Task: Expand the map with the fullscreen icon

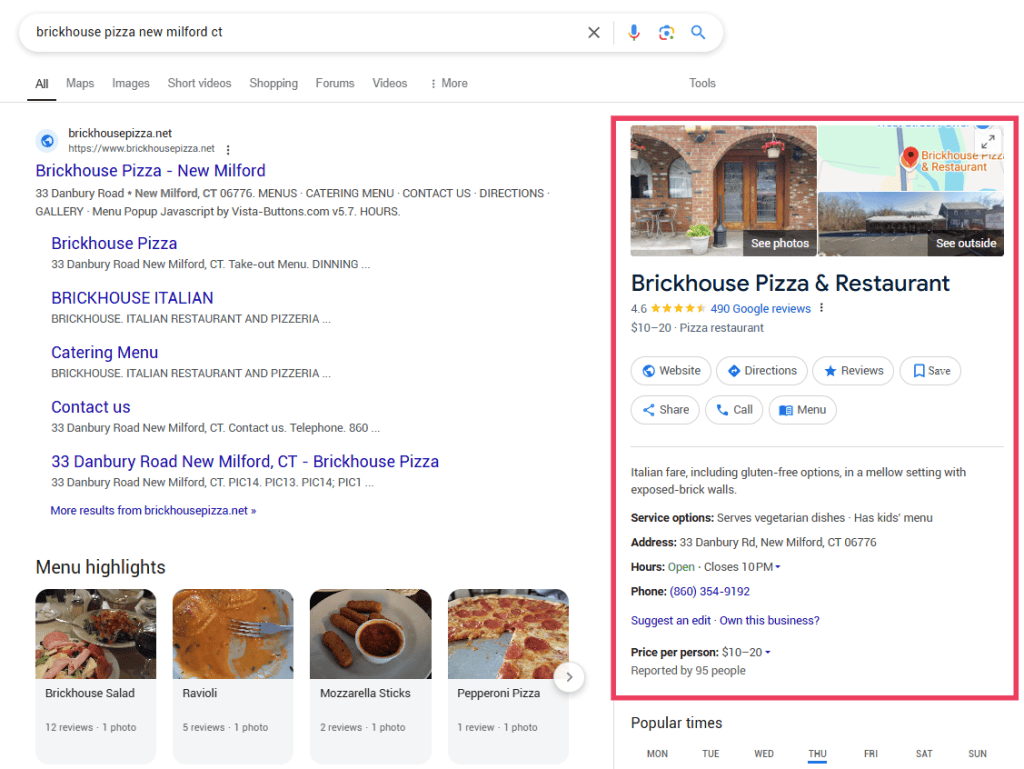Action: (x=987, y=142)
